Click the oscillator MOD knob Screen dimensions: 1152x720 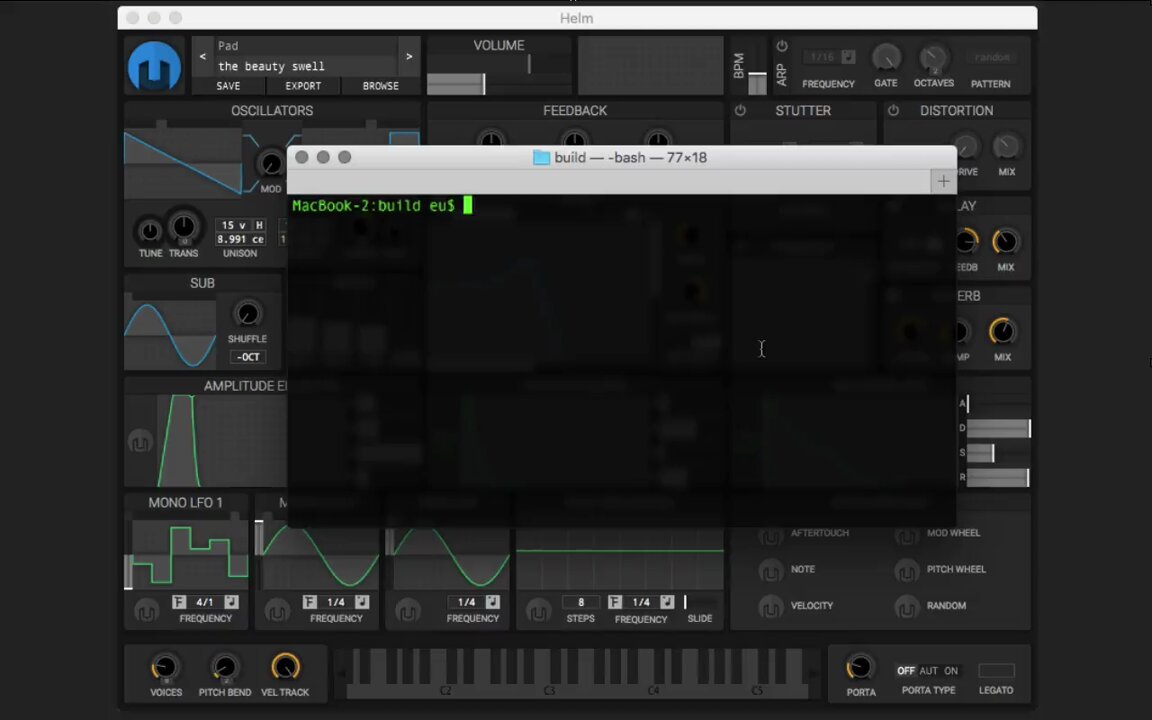pos(271,163)
